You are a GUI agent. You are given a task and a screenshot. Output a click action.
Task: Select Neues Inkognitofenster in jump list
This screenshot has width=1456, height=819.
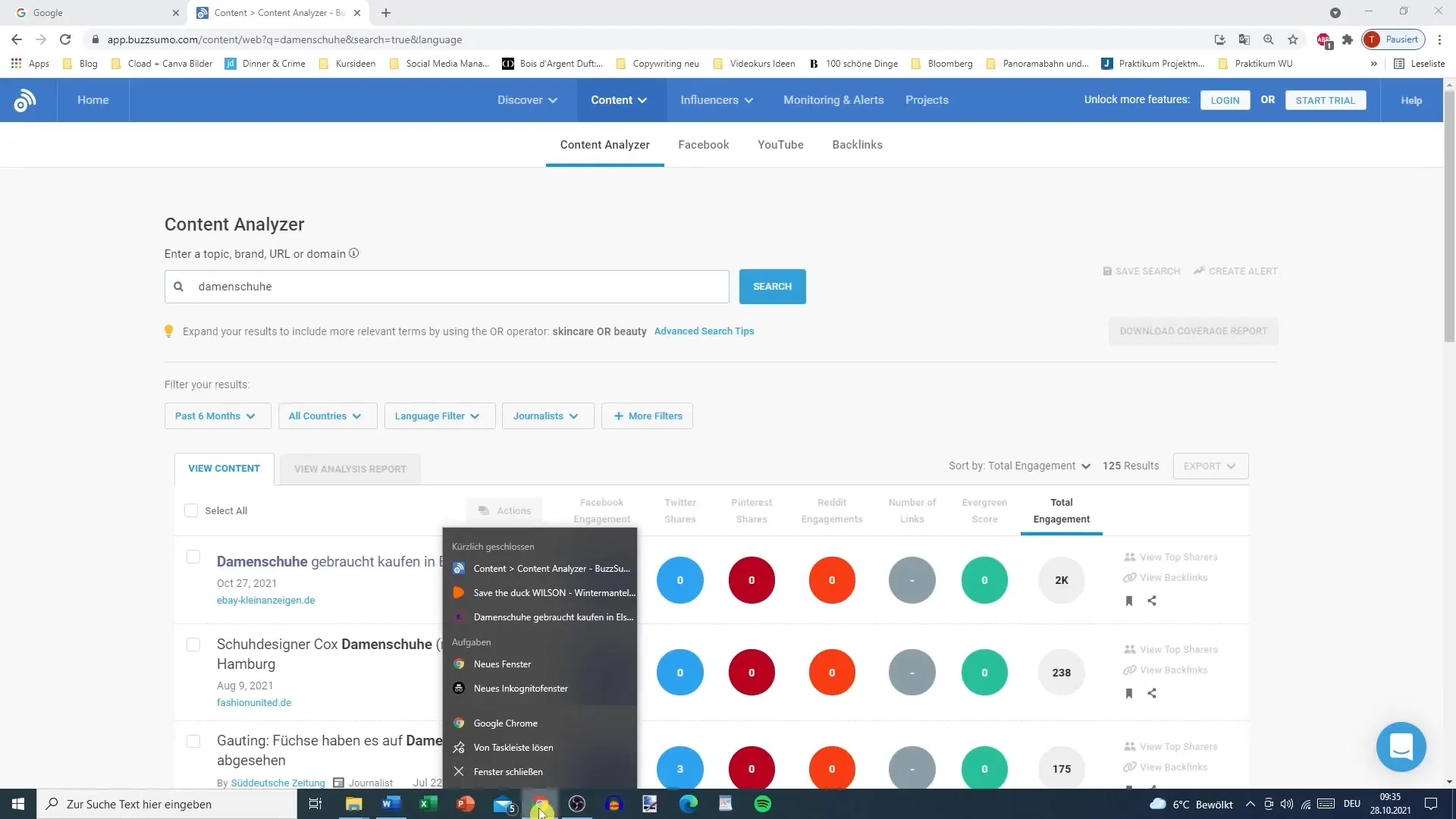tap(540, 689)
